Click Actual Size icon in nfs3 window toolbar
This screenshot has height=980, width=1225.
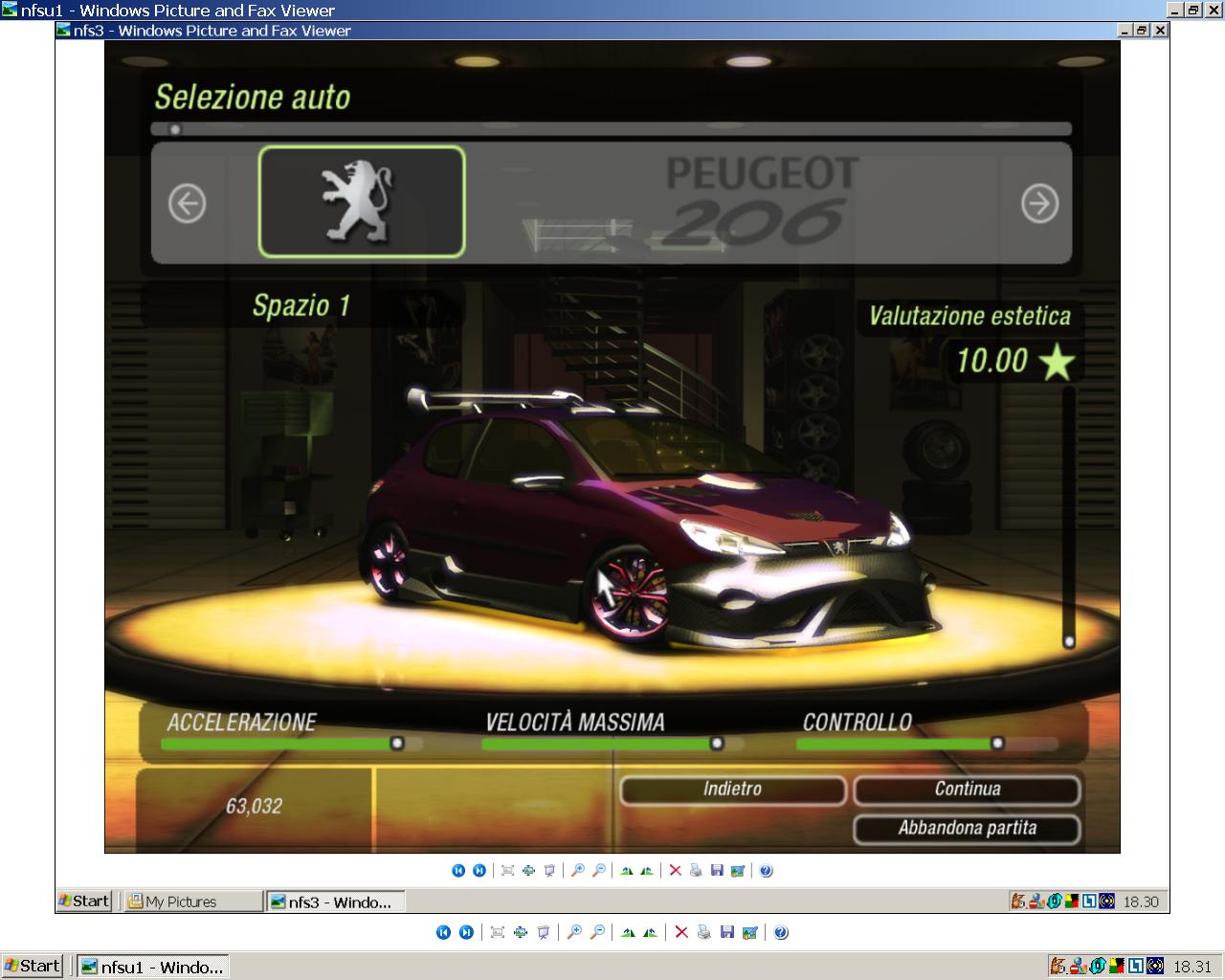pos(528,870)
